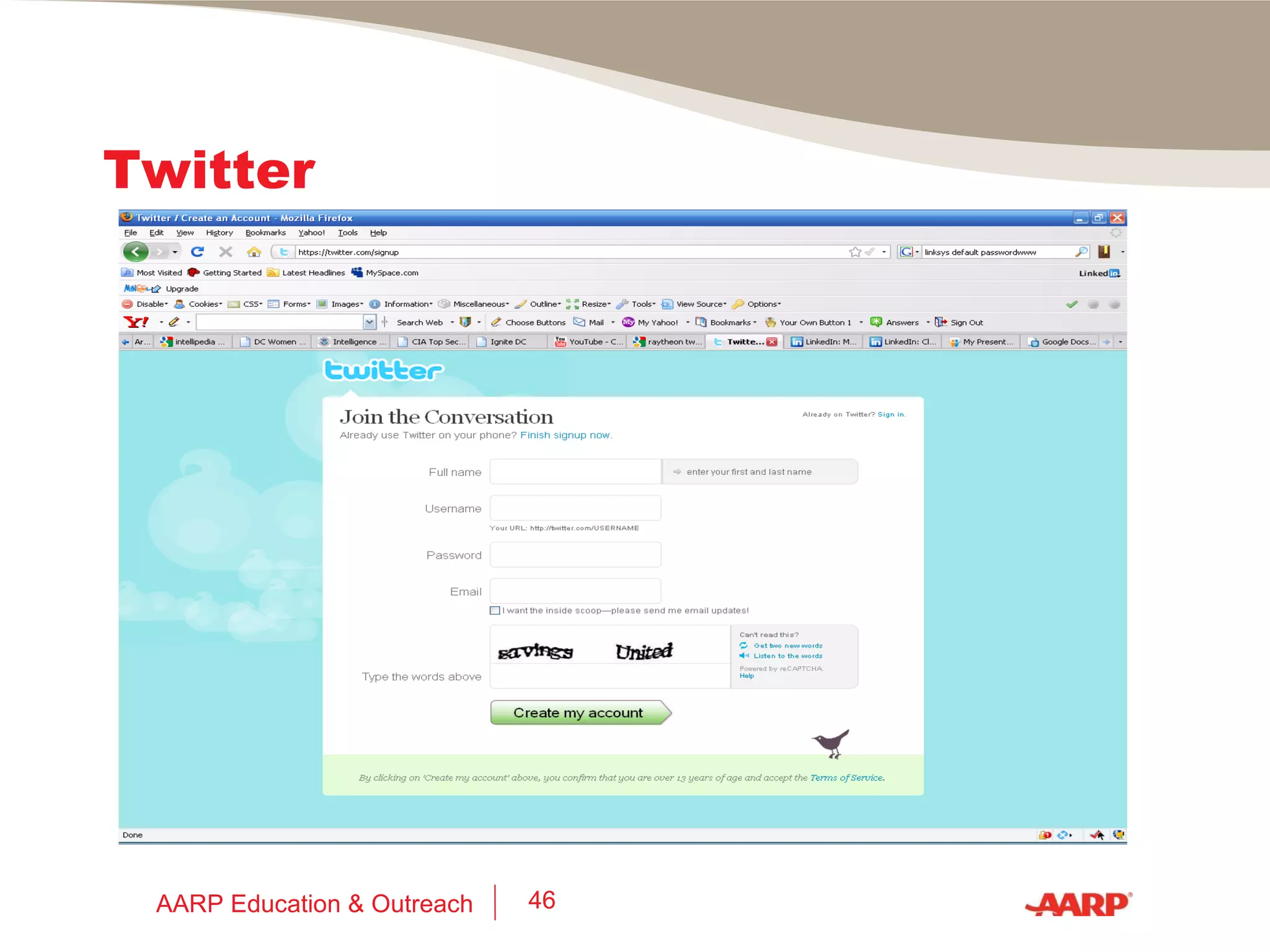Click the recaptcha Help link
The height and width of the screenshot is (952, 1270).
[747, 676]
